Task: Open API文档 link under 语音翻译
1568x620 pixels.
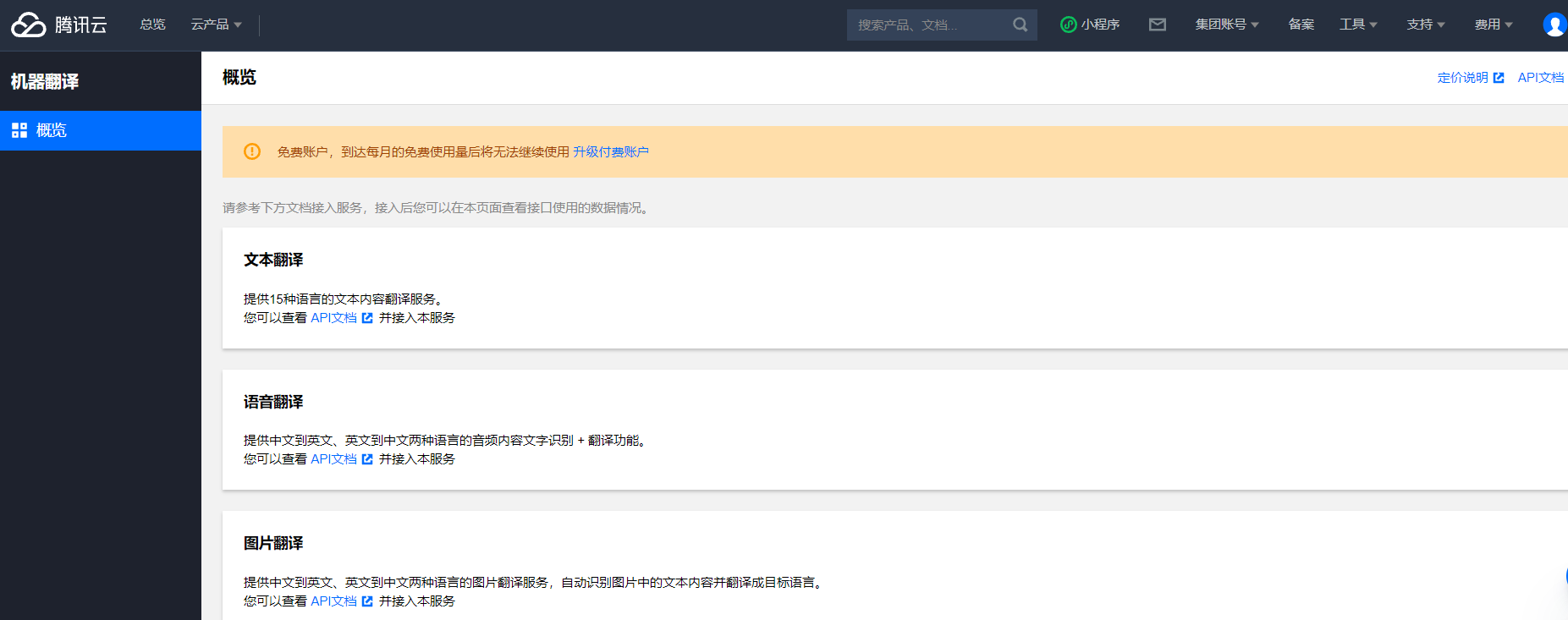Action: coord(333,459)
